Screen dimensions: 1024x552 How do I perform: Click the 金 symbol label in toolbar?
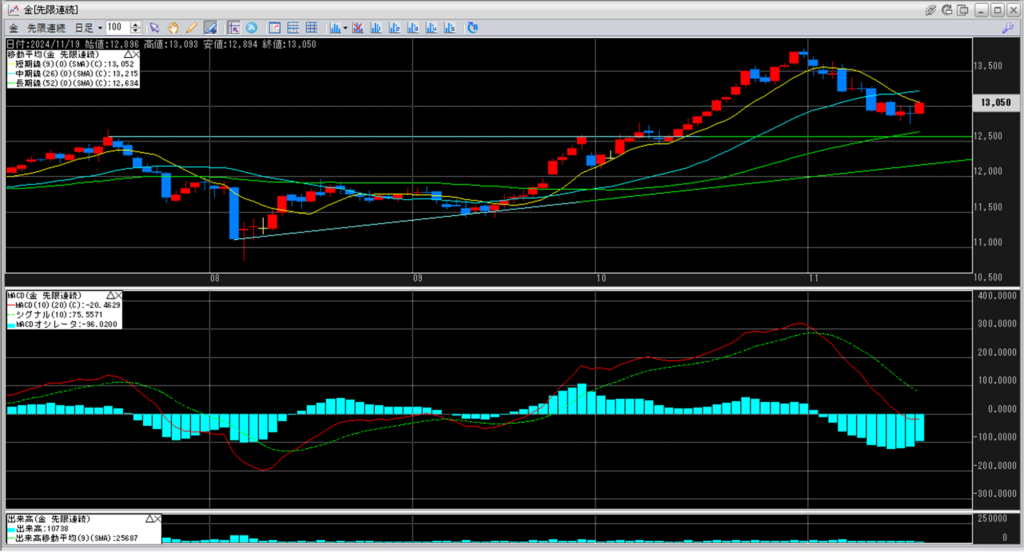click(11, 27)
